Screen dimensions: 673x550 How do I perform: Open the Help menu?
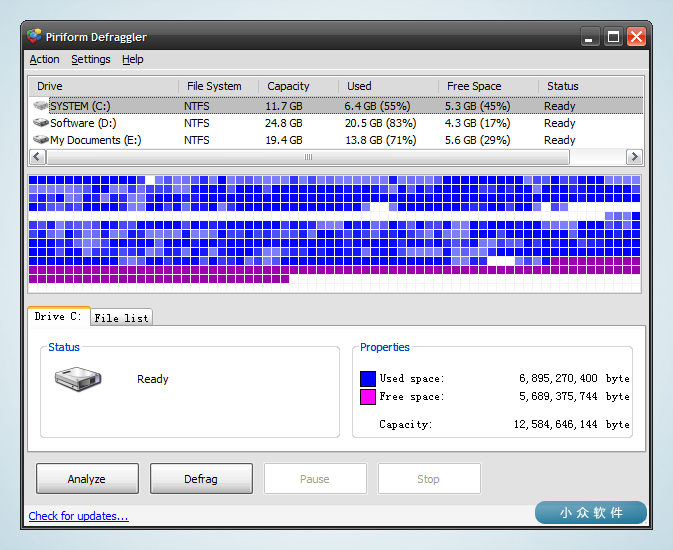tap(133, 59)
